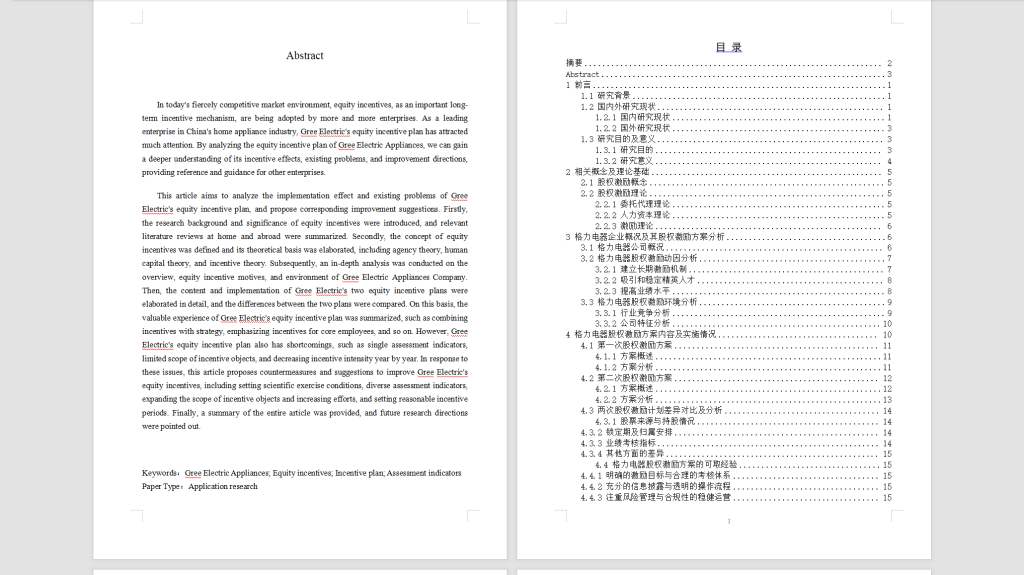Open contents entry '3.2 格力电器股权激励动因分析'
Image resolution: width=1024 pixels, height=575 pixels.
736,259
